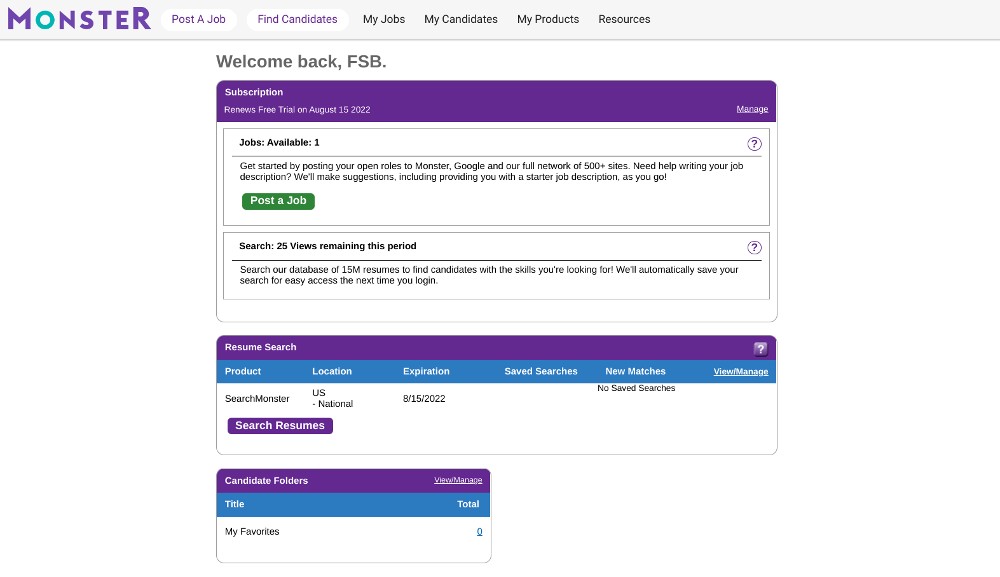This screenshot has width=1000, height=577.
Task: Click Resume Search panel help icon
Action: click(760, 349)
